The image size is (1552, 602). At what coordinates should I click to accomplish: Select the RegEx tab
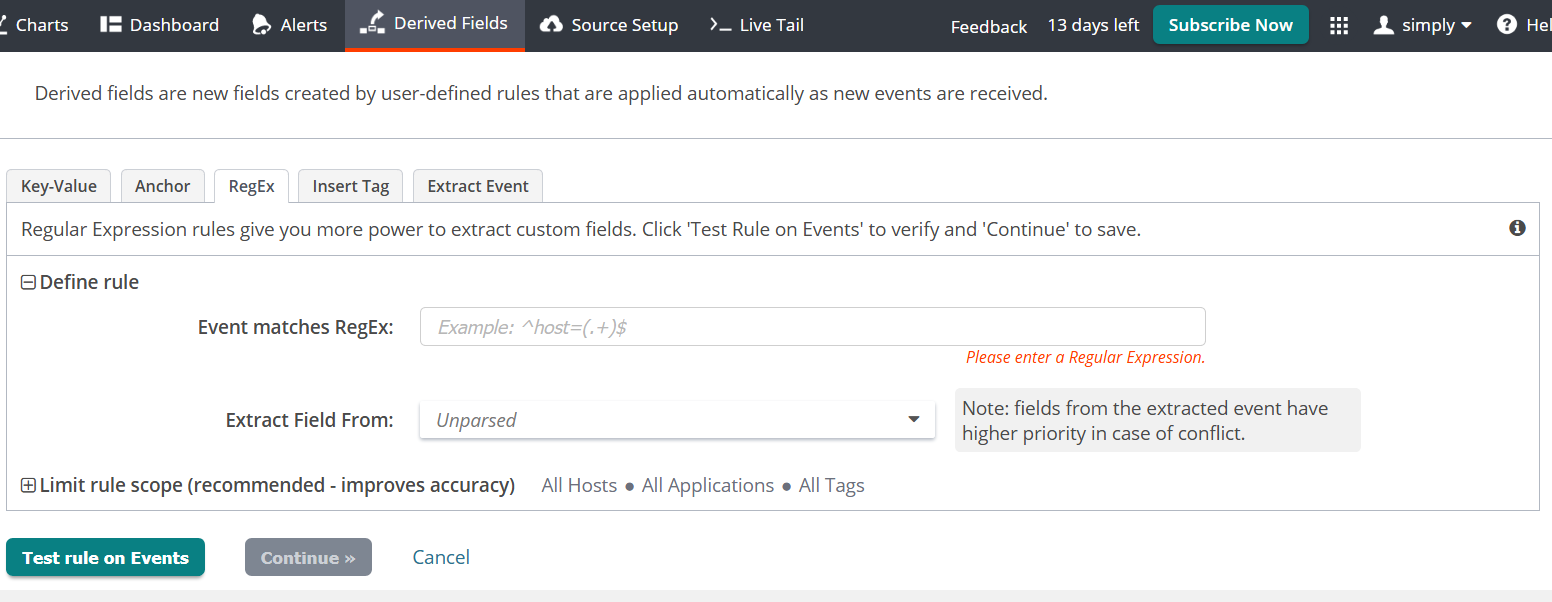click(x=251, y=186)
